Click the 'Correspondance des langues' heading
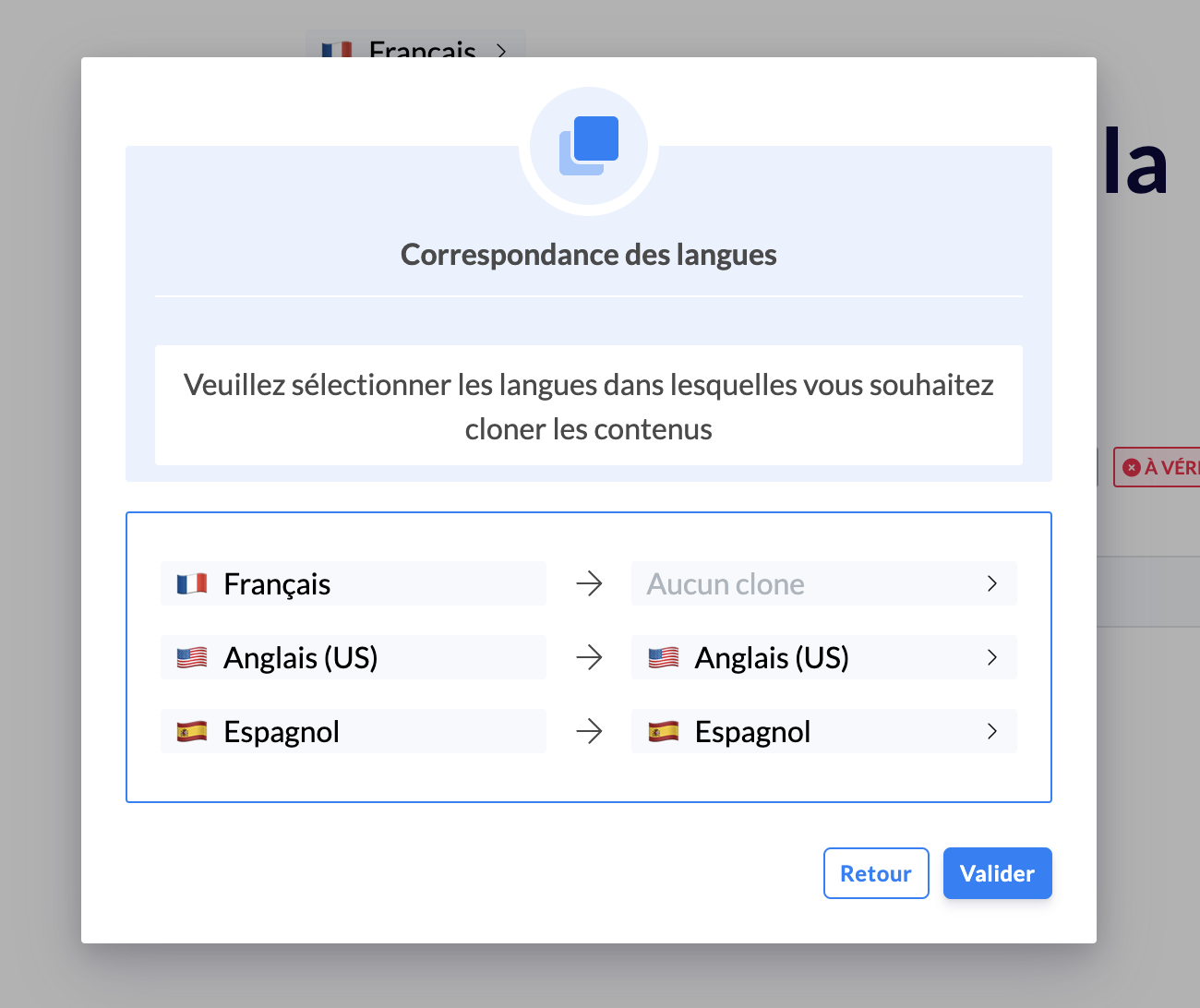This screenshot has width=1200, height=1008. click(589, 255)
